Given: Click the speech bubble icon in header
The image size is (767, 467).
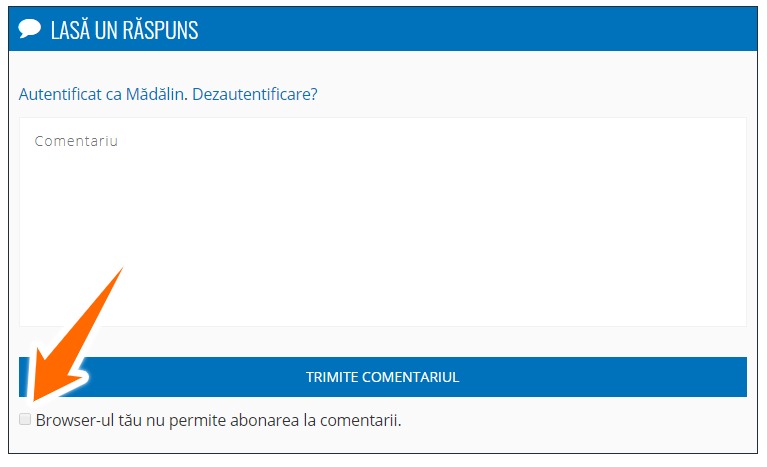Looking at the screenshot, I should (x=29, y=28).
